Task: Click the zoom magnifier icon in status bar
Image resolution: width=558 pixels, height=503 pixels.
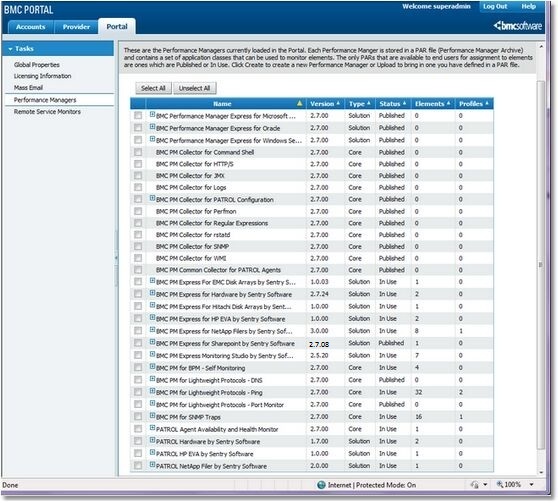Action: coord(500,484)
